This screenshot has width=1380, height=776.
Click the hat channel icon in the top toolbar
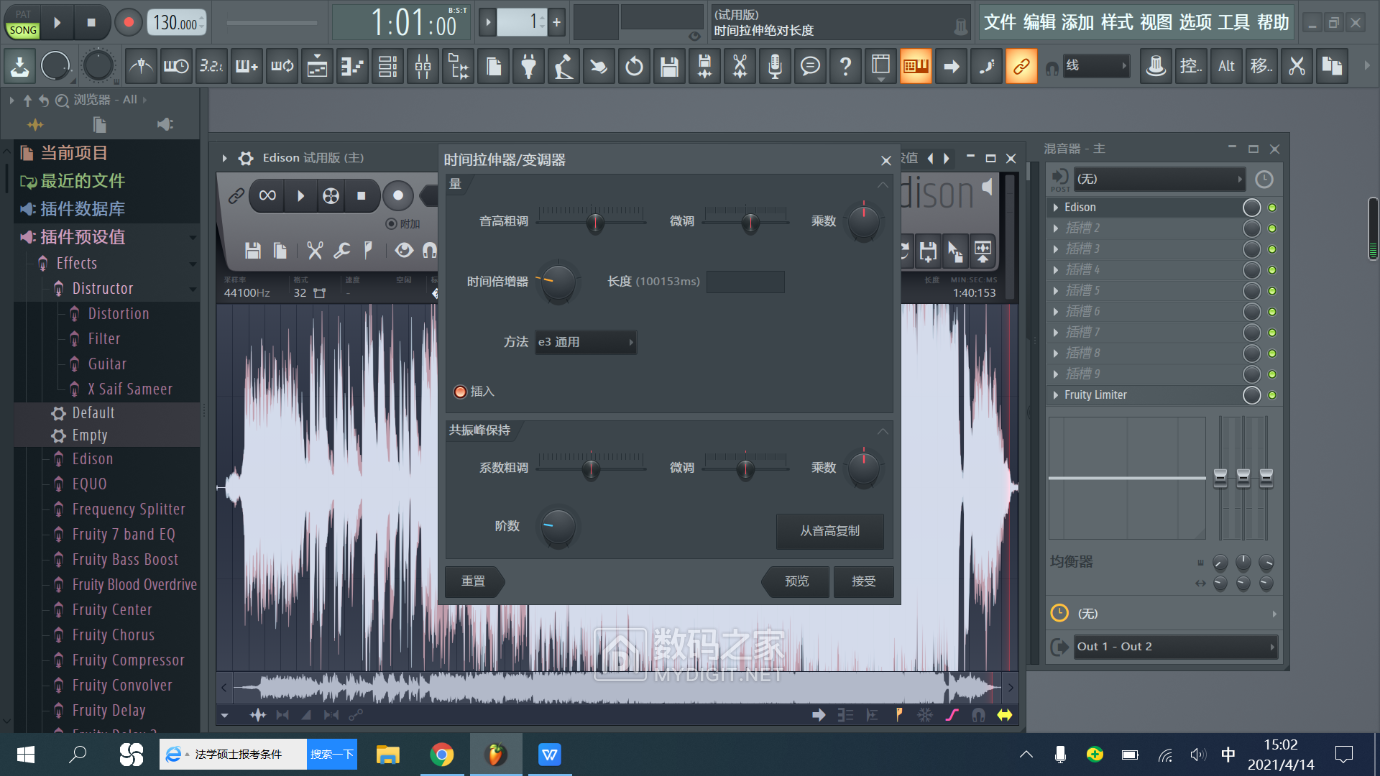(x=1156, y=67)
